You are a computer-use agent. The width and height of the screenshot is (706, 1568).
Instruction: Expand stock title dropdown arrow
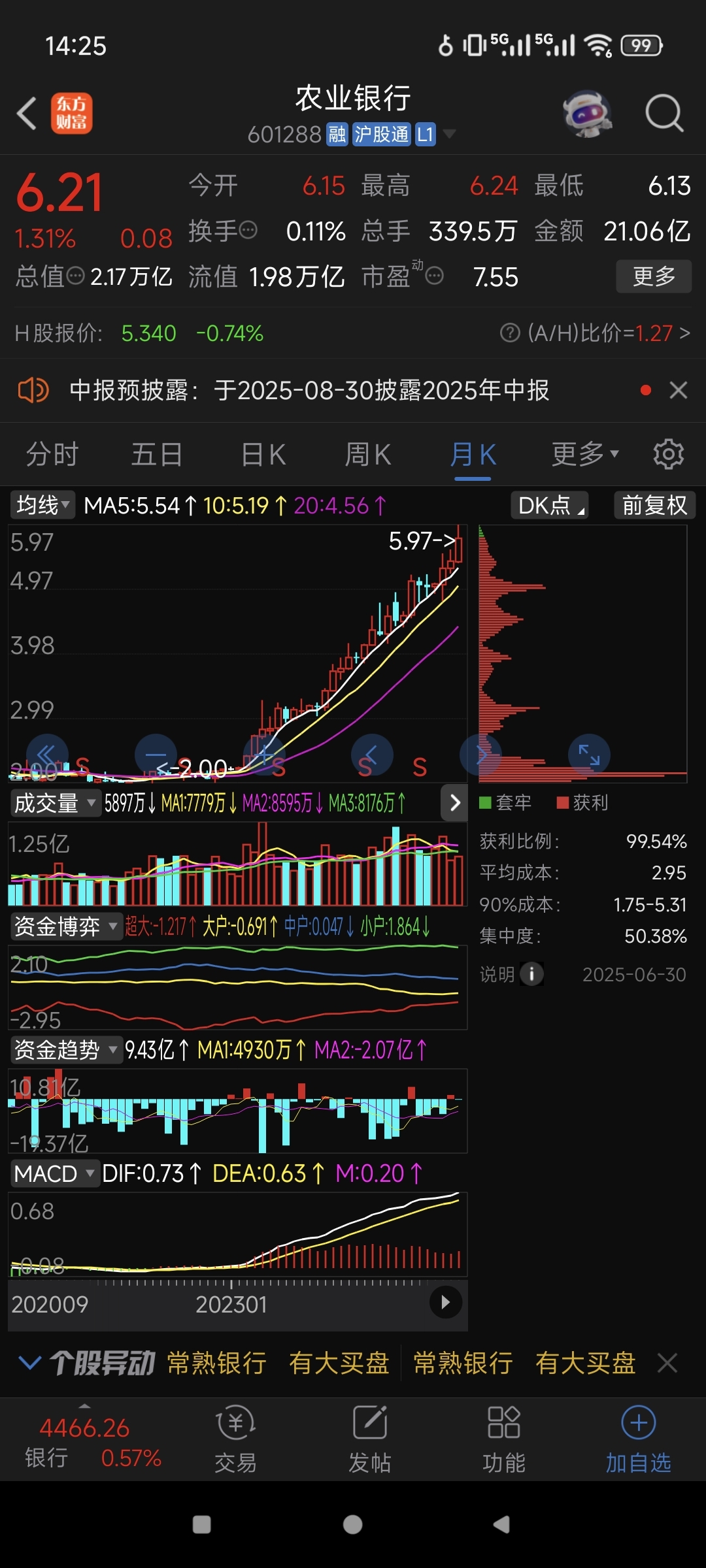tap(449, 134)
